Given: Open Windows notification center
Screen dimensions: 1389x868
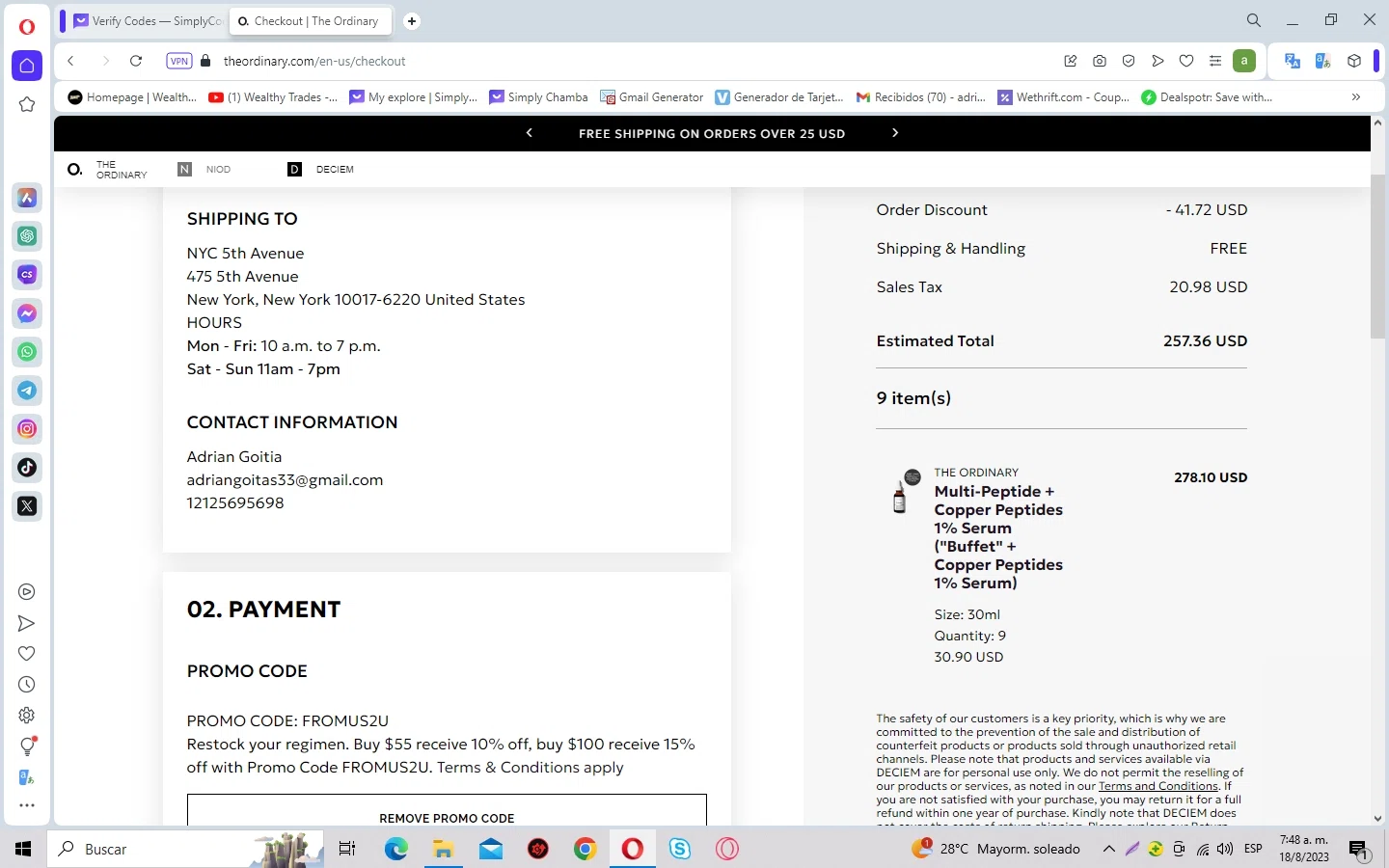Looking at the screenshot, I should [x=1358, y=851].
